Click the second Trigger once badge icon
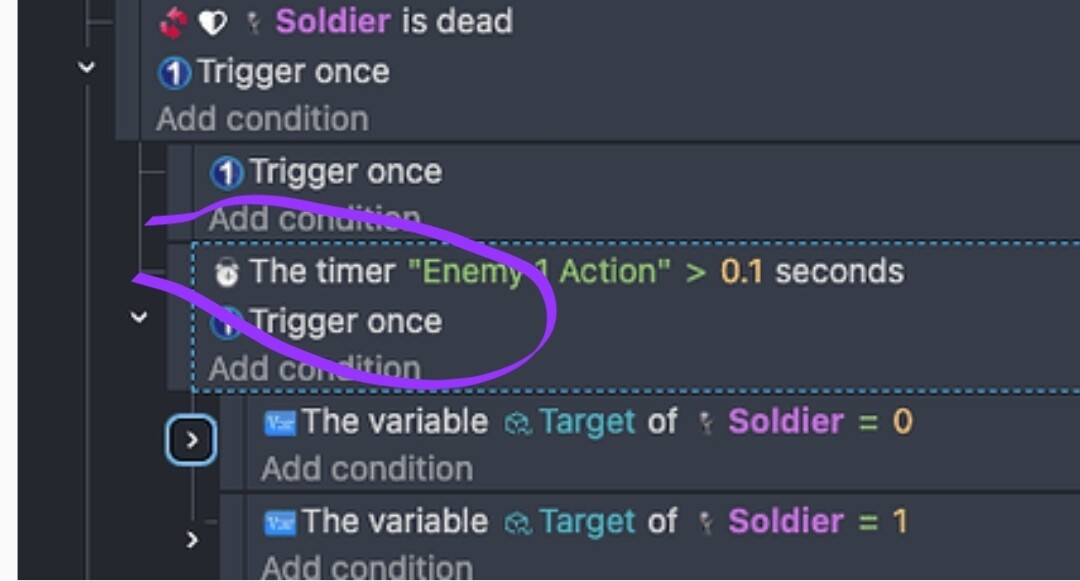The image size is (1080, 581). click(x=227, y=173)
